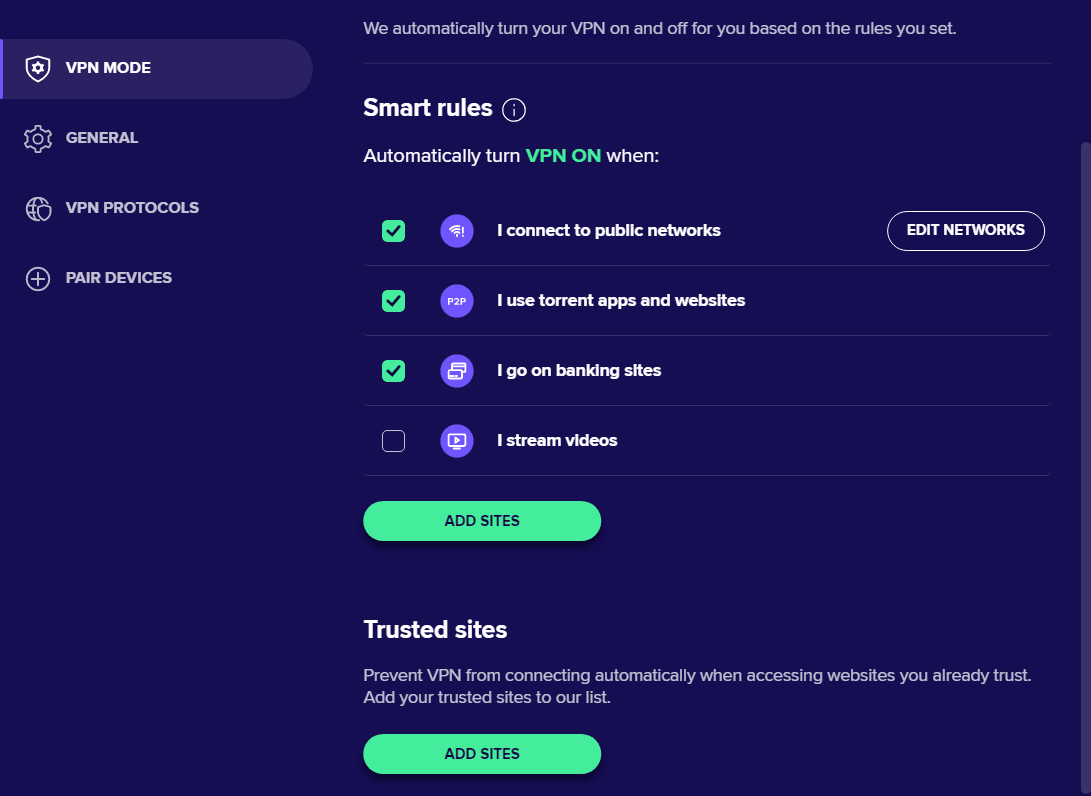
Task: Click the P2P torrent icon
Action: coord(456,301)
